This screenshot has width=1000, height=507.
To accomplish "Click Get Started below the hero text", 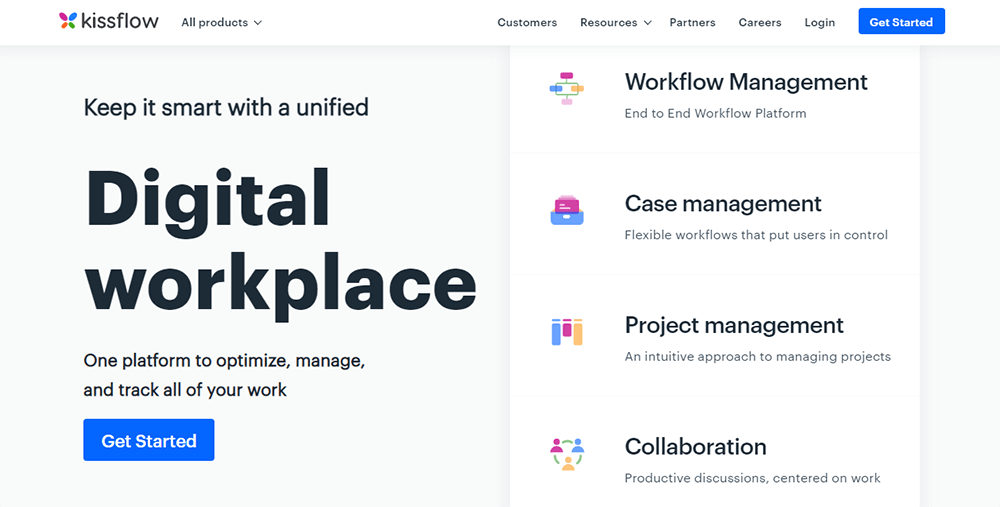I will [149, 439].
